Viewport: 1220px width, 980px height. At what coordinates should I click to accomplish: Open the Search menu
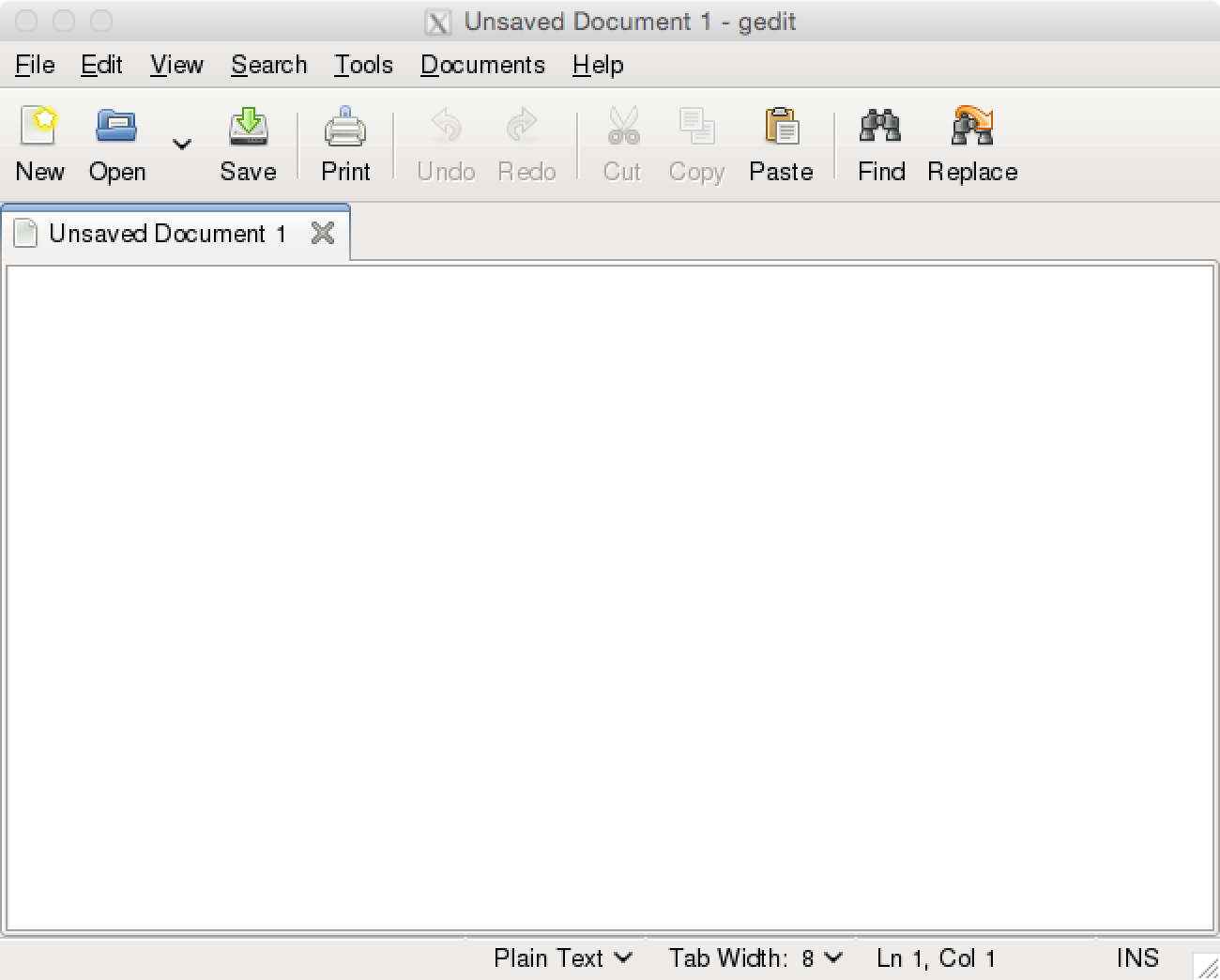(269, 65)
